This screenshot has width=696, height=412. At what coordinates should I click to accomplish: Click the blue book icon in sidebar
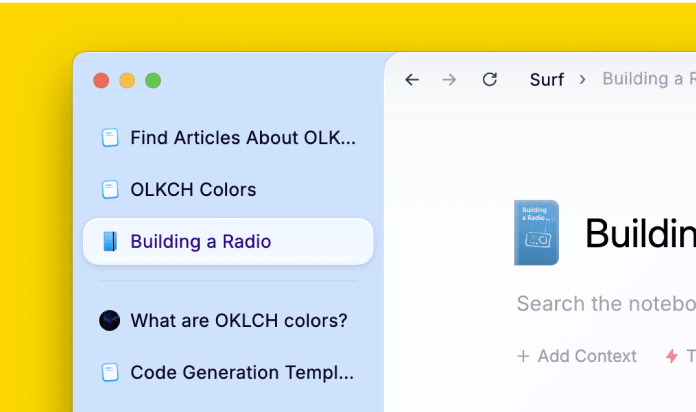[x=110, y=241]
